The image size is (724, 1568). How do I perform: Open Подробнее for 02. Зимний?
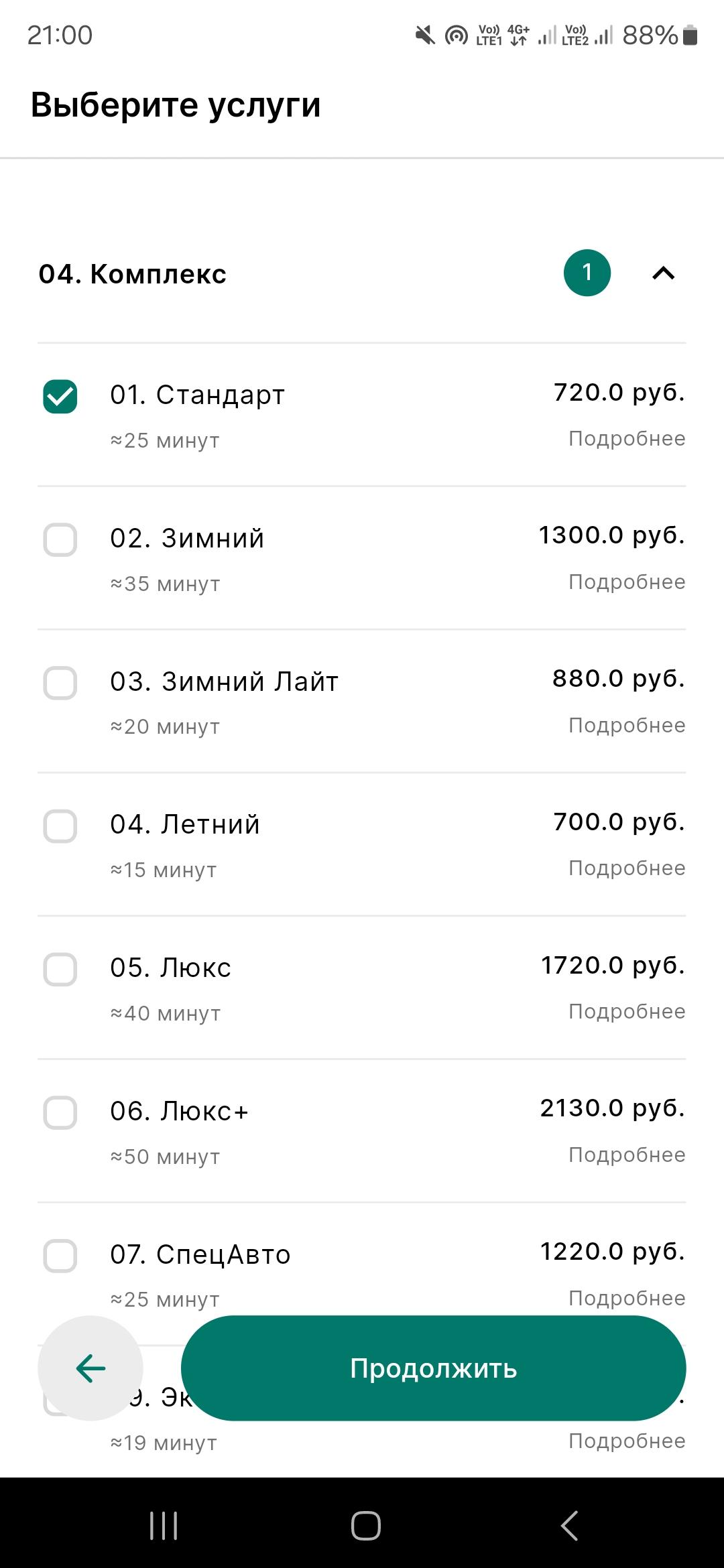627,582
